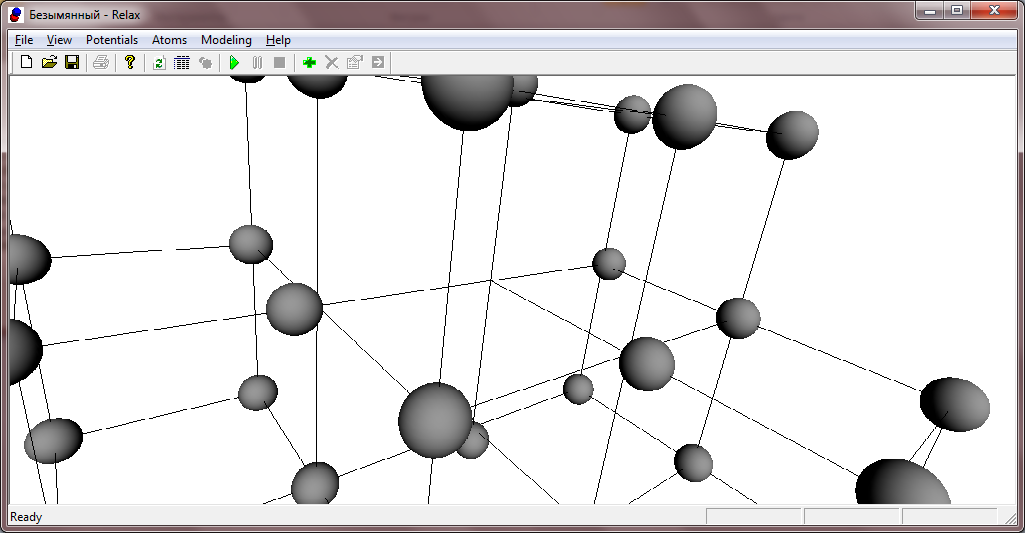This screenshot has height=533, width=1025.
Task: Add an atom with the green plus icon
Action: [x=309, y=62]
